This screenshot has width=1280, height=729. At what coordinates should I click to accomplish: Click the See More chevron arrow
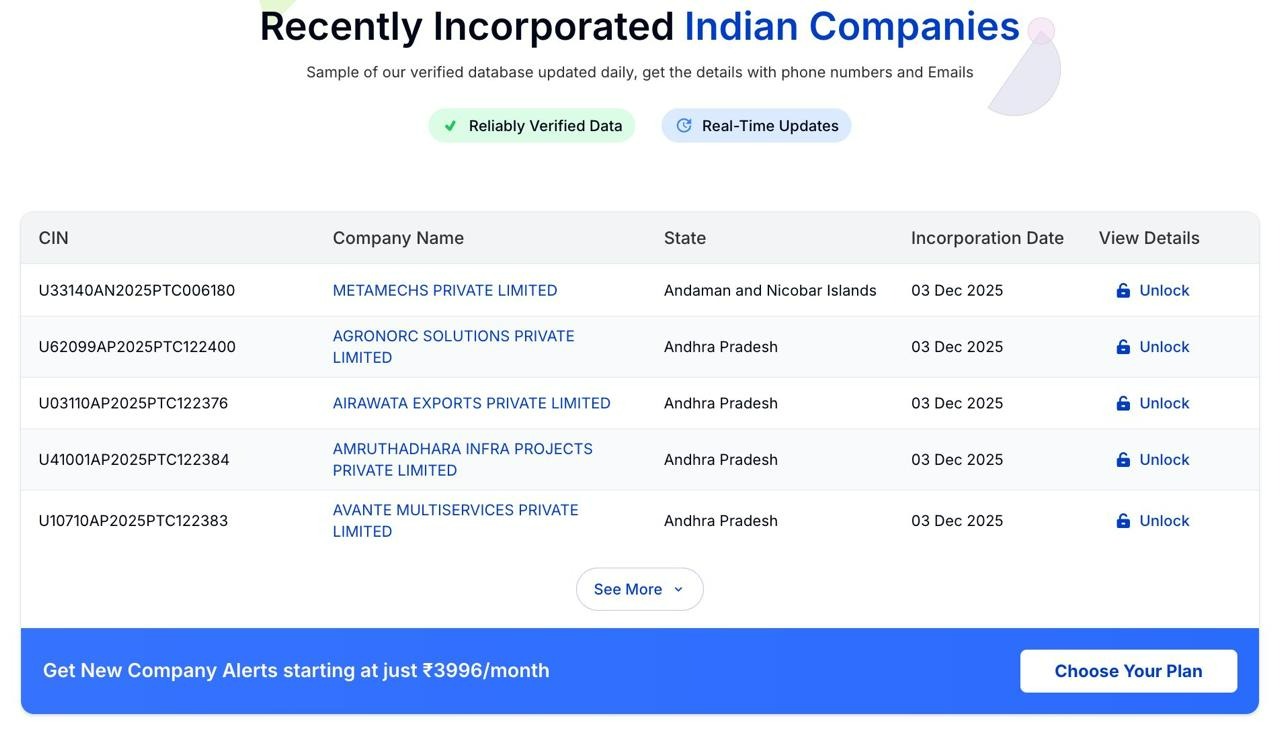pyautogui.click(x=679, y=590)
